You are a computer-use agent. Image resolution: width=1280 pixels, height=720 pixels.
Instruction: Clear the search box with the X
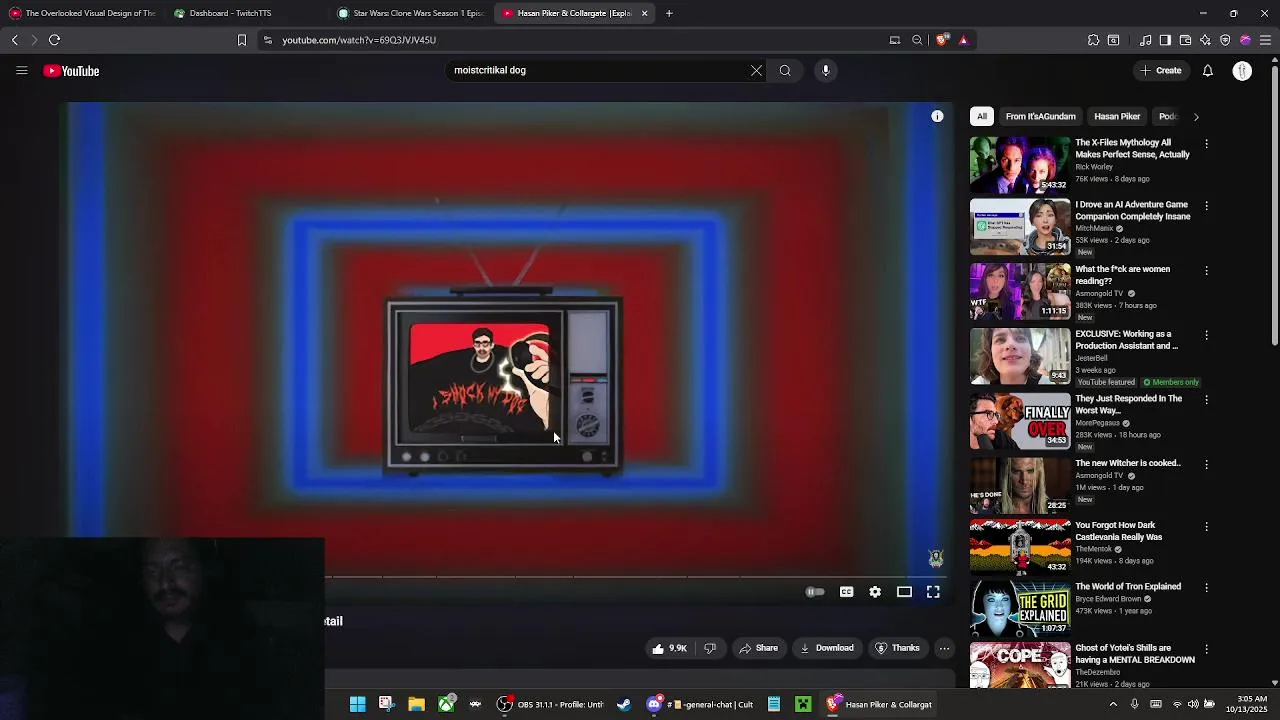(x=756, y=70)
